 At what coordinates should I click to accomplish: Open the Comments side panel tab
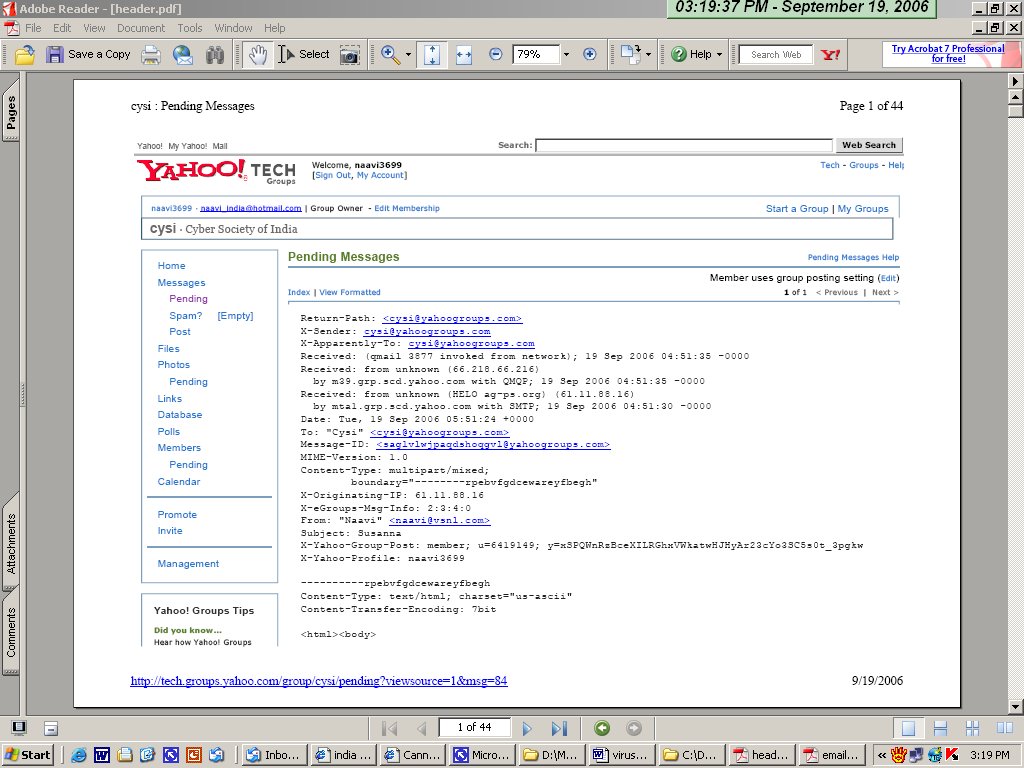click(x=10, y=632)
